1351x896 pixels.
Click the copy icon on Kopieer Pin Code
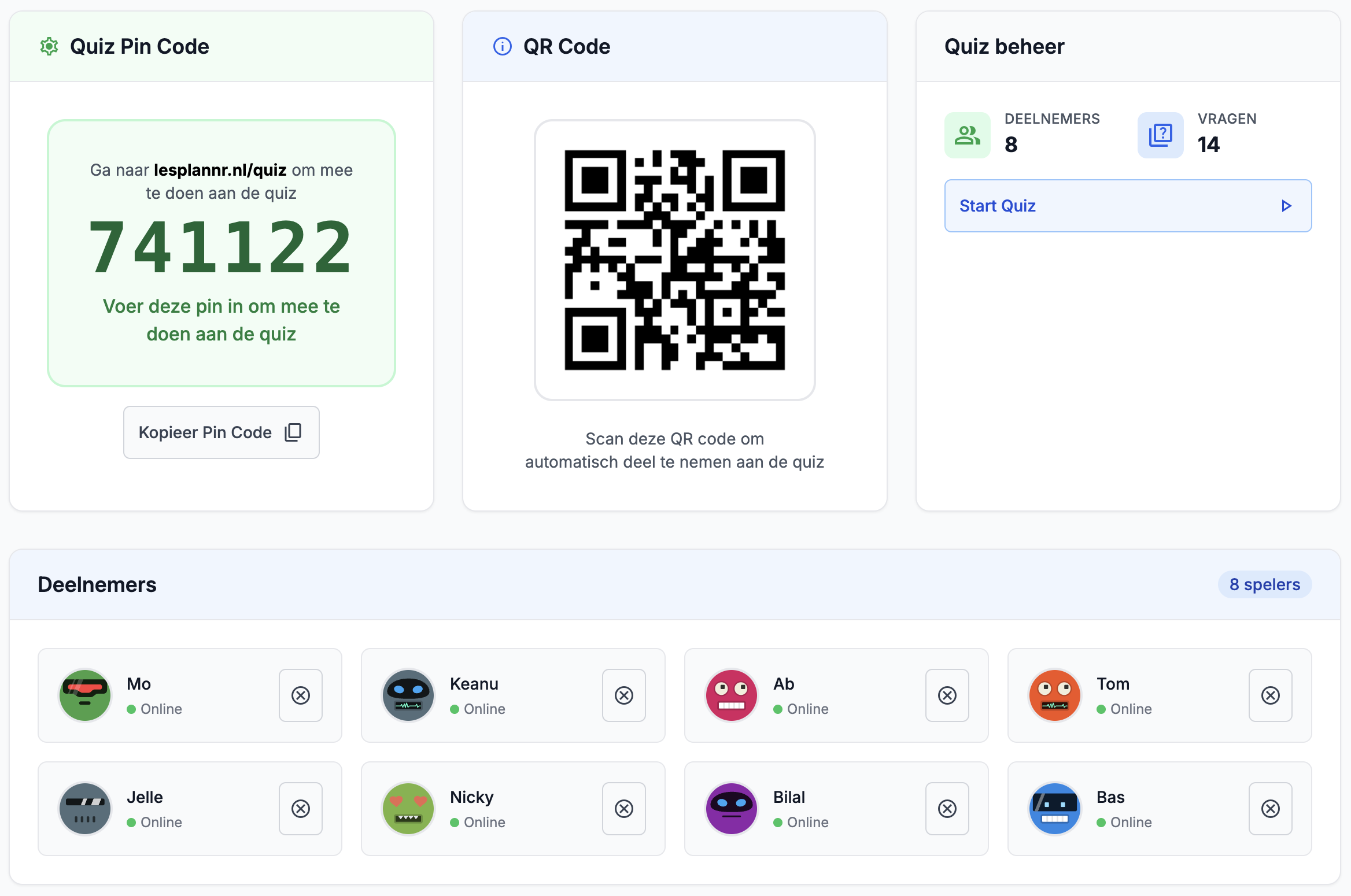pos(293,432)
